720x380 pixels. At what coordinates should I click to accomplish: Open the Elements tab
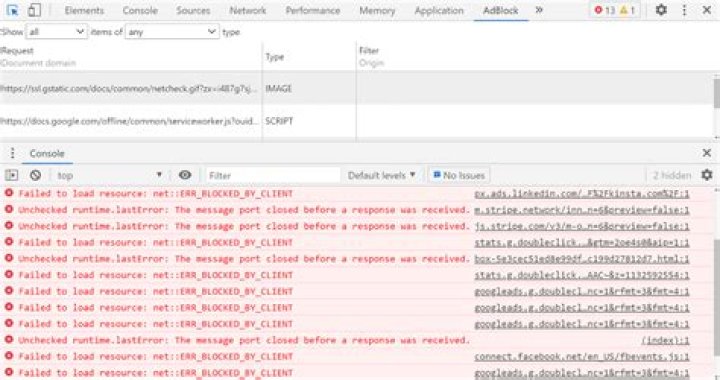pos(84,10)
